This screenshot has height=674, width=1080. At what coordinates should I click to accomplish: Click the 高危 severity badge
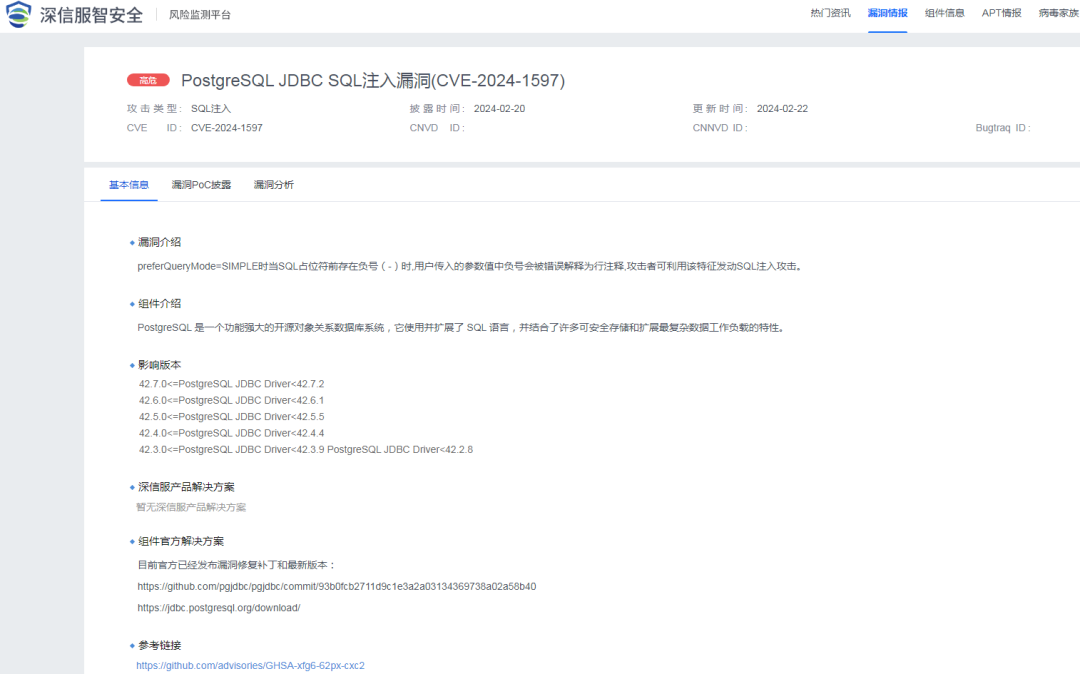pos(148,81)
